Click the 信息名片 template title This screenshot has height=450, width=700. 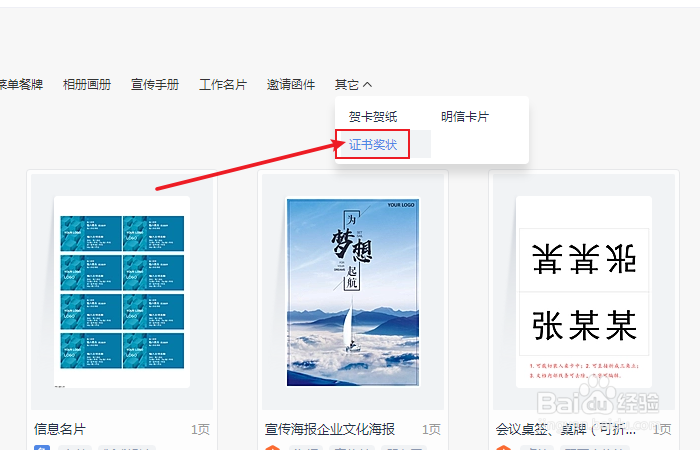click(60, 429)
